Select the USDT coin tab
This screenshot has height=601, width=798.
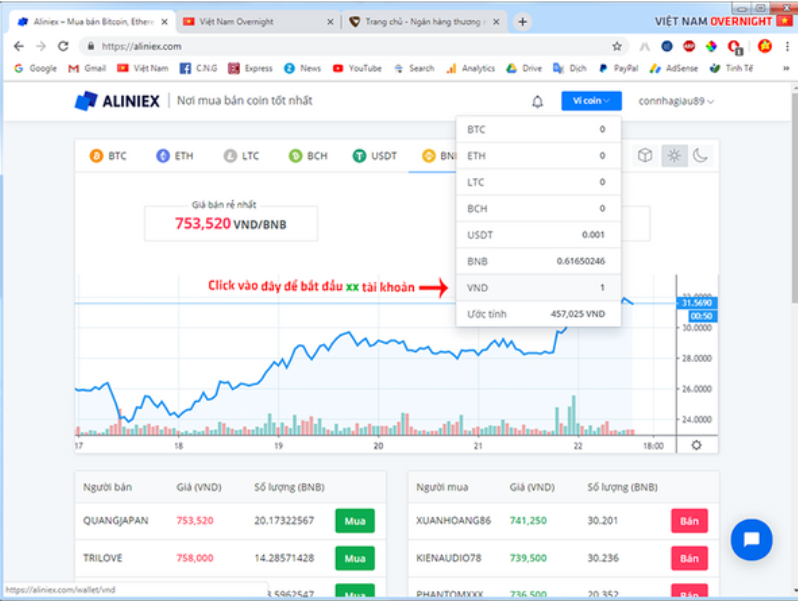pos(375,156)
